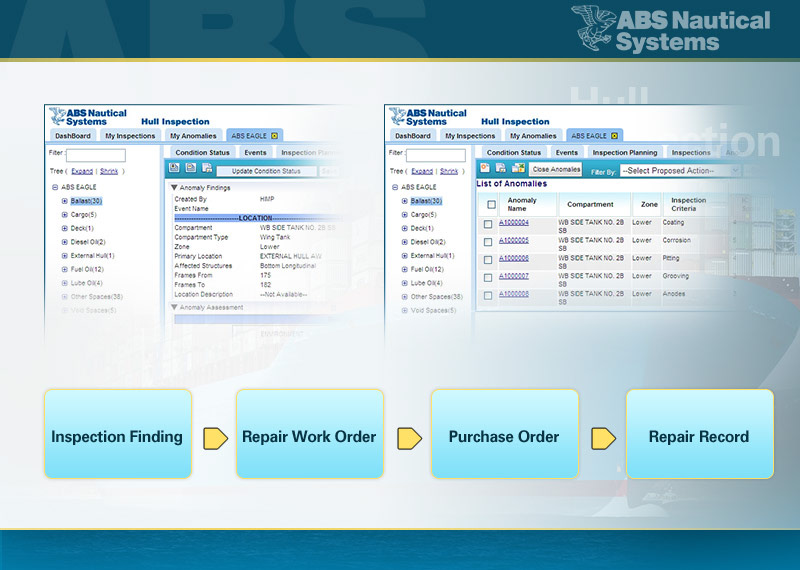Expand the Cargo(5) node in the List of Anomalies window
The width and height of the screenshot is (800, 570).
404,215
